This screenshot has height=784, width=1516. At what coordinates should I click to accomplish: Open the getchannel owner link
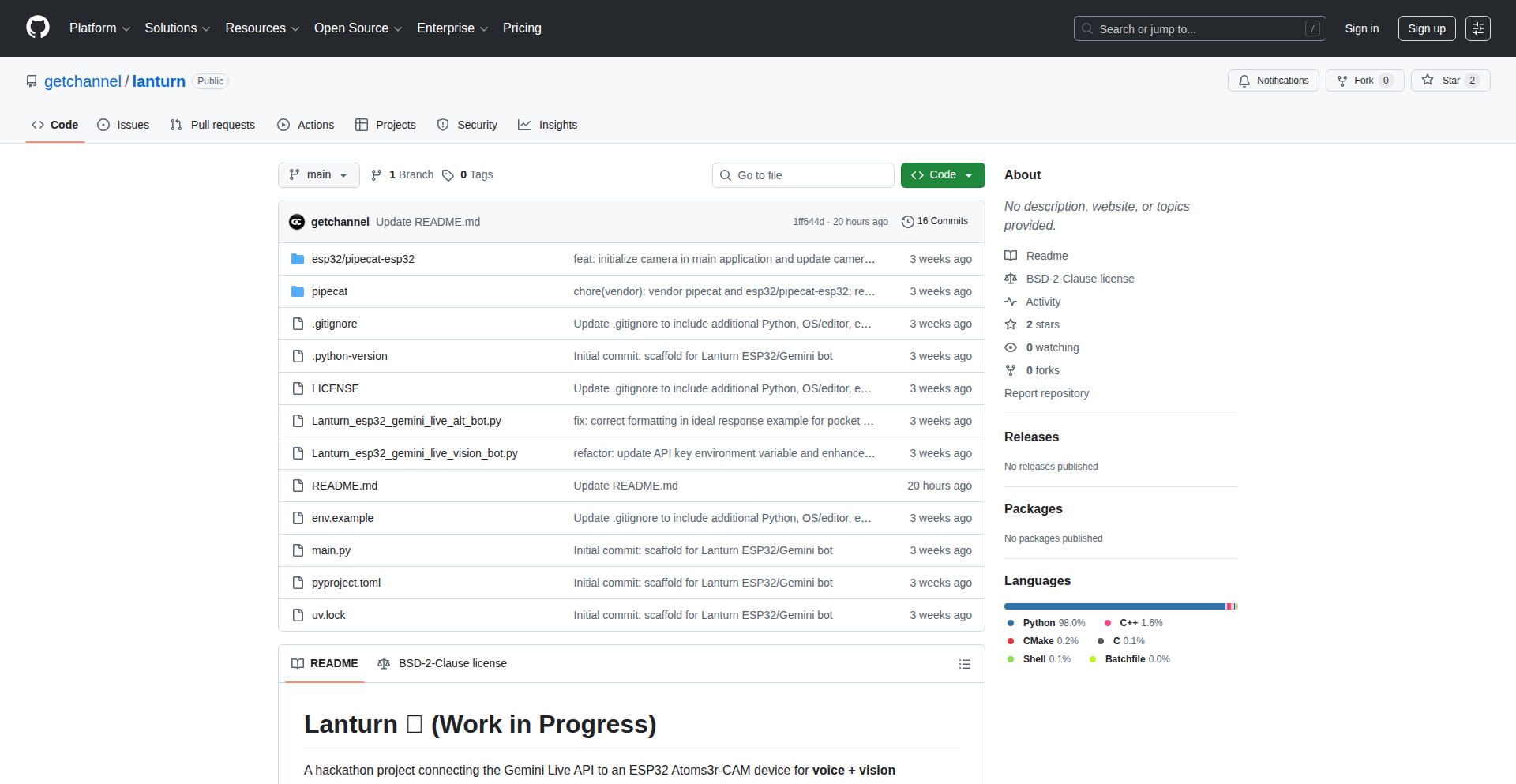point(83,81)
